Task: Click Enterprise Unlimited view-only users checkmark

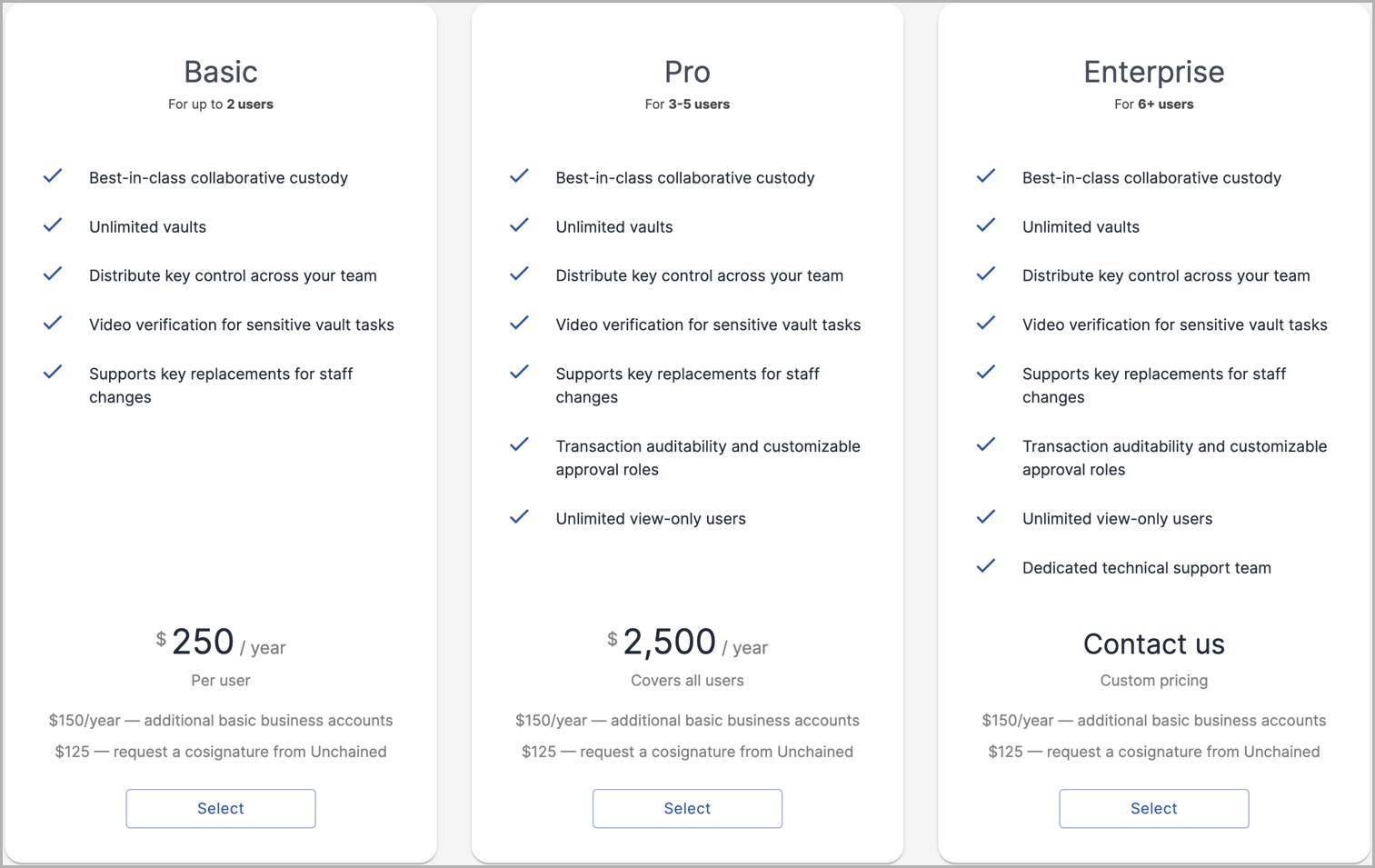Action: [986, 517]
